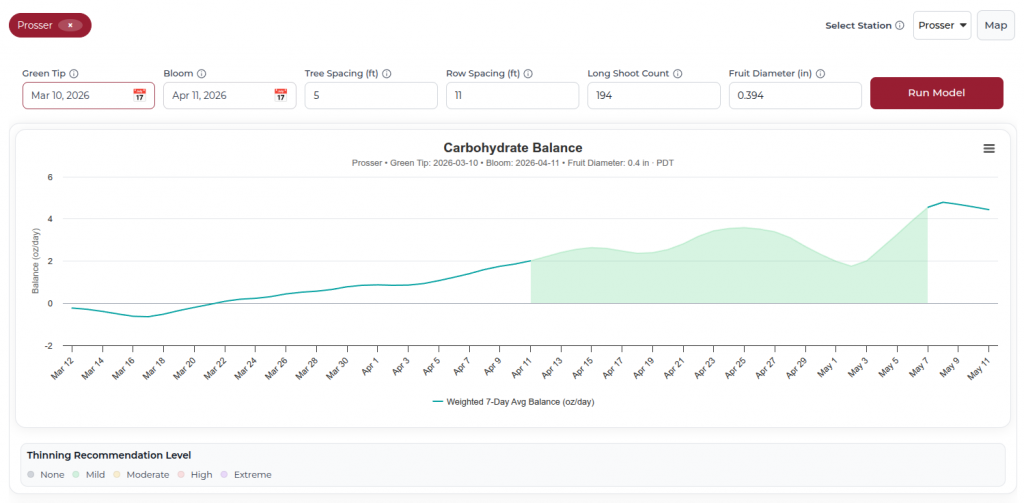Show info for Bloom
Viewport: 1024px width, 503px height.
[202, 74]
